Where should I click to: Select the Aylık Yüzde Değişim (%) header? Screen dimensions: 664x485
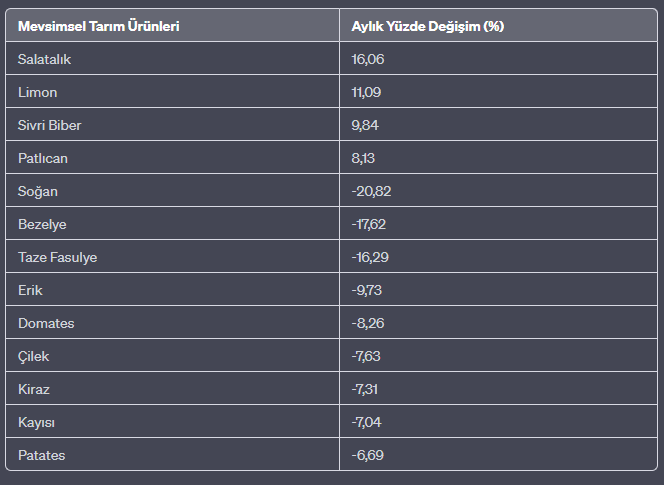point(498,25)
